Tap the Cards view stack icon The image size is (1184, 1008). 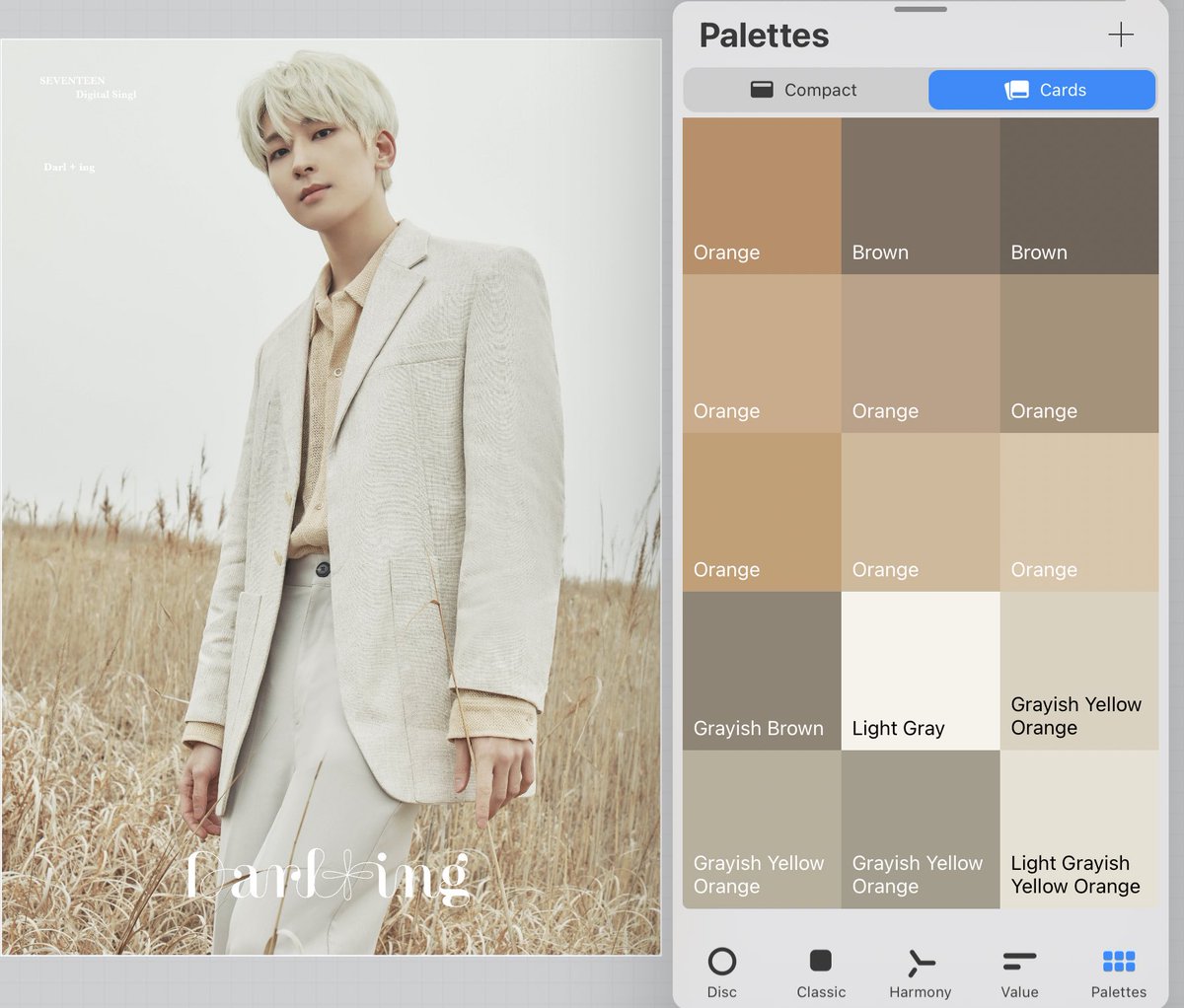1016,90
